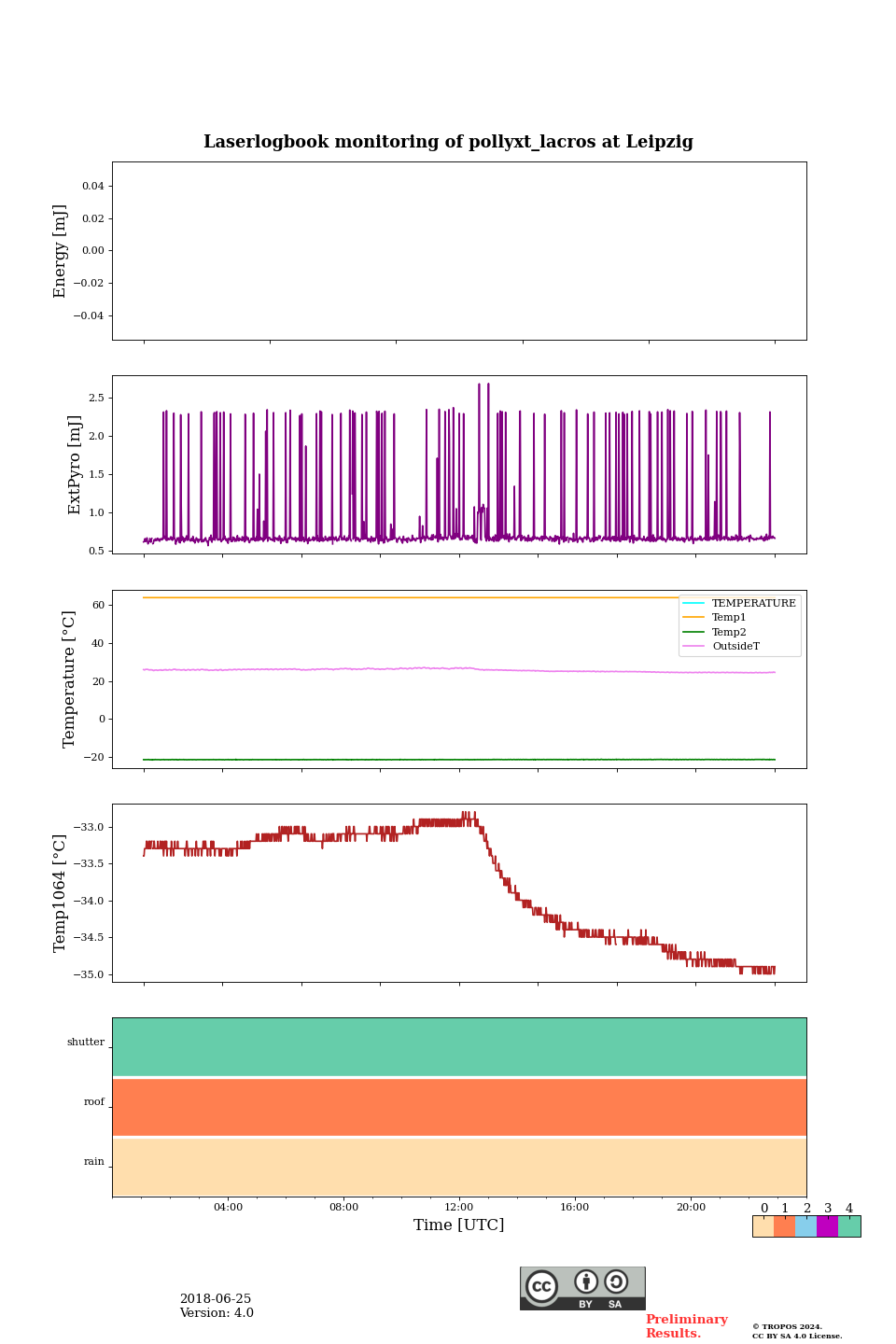This screenshot has height=1344, width=896.
Task: Select the green colorbar swatch for value 4
Action: (849, 1226)
